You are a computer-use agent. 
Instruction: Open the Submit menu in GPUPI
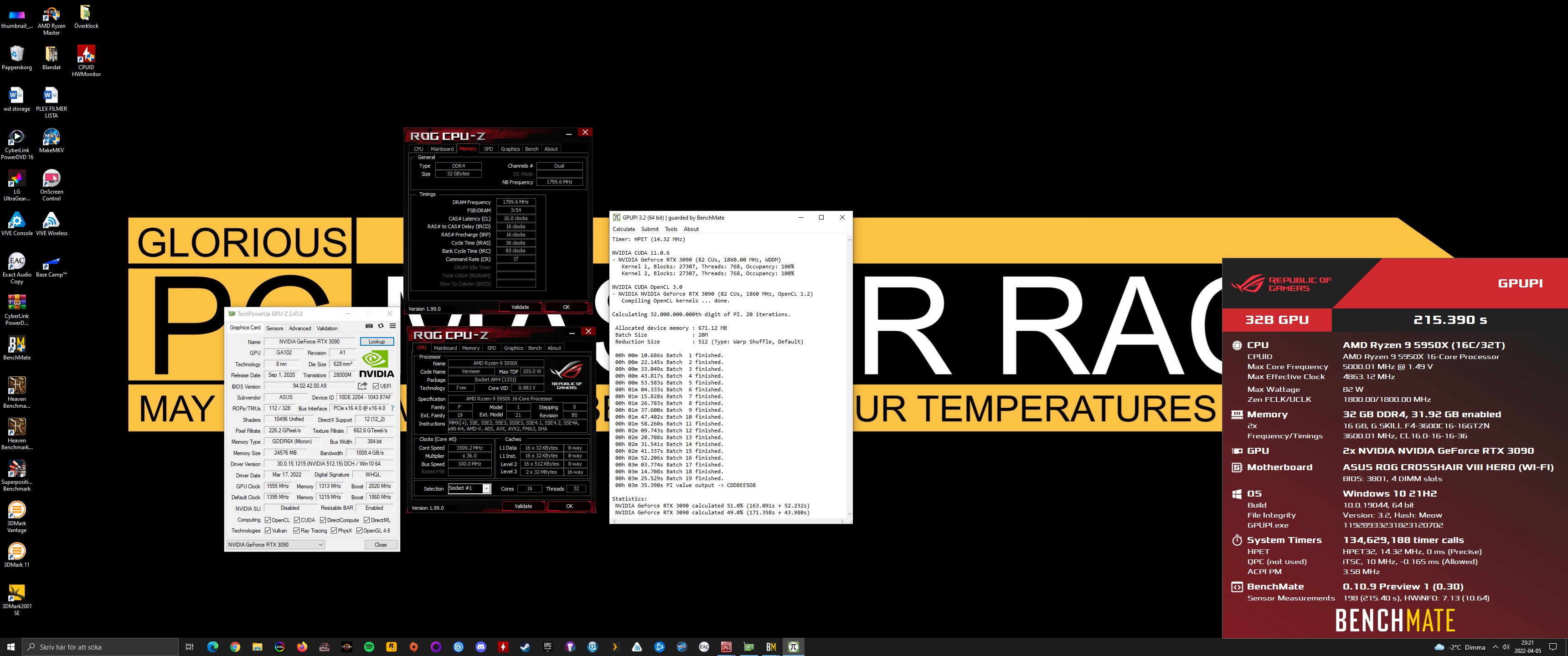click(x=650, y=229)
